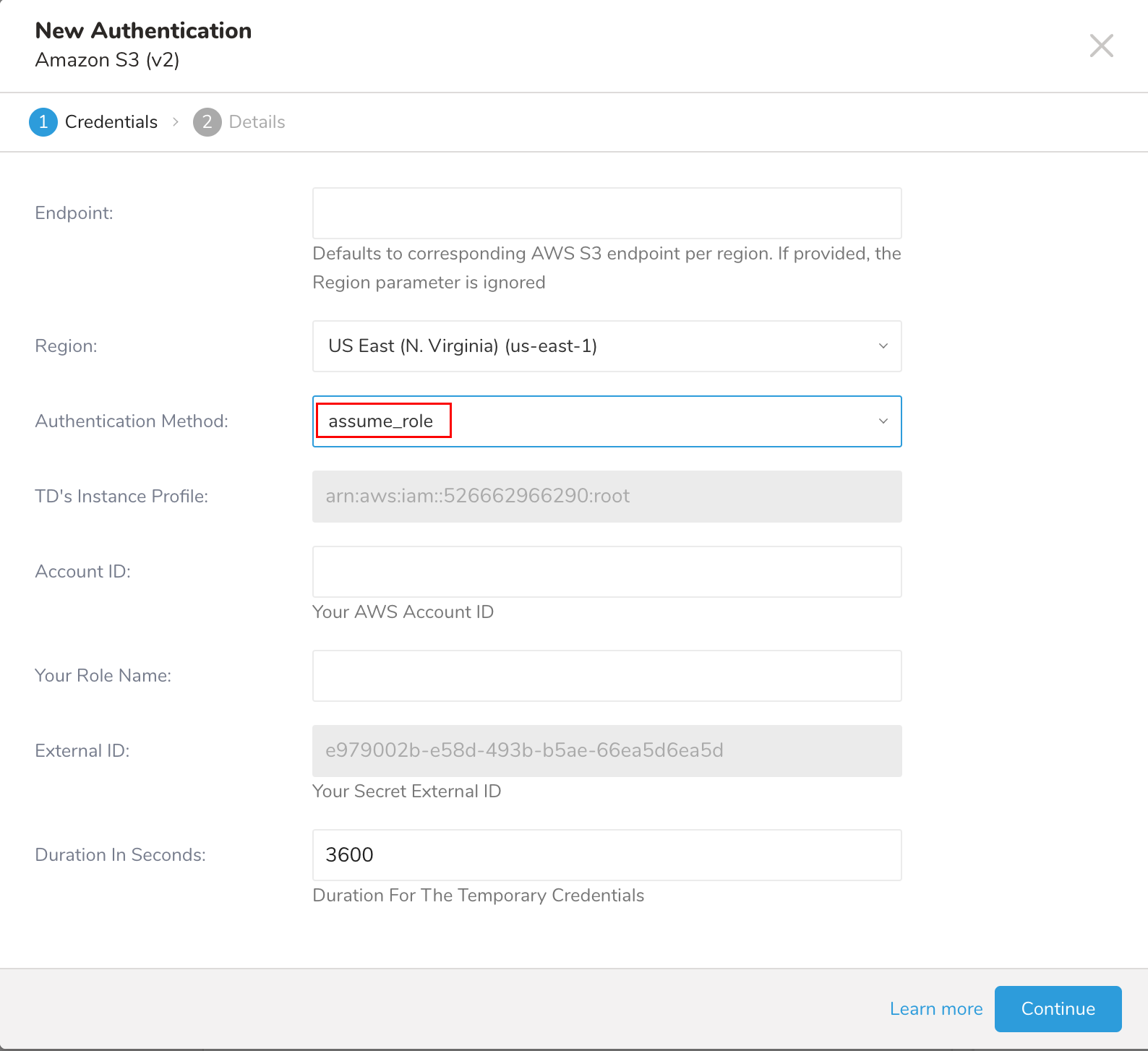This screenshot has width=1148, height=1051.
Task: Click the arrow between Credentials and Details
Action: coord(176,122)
